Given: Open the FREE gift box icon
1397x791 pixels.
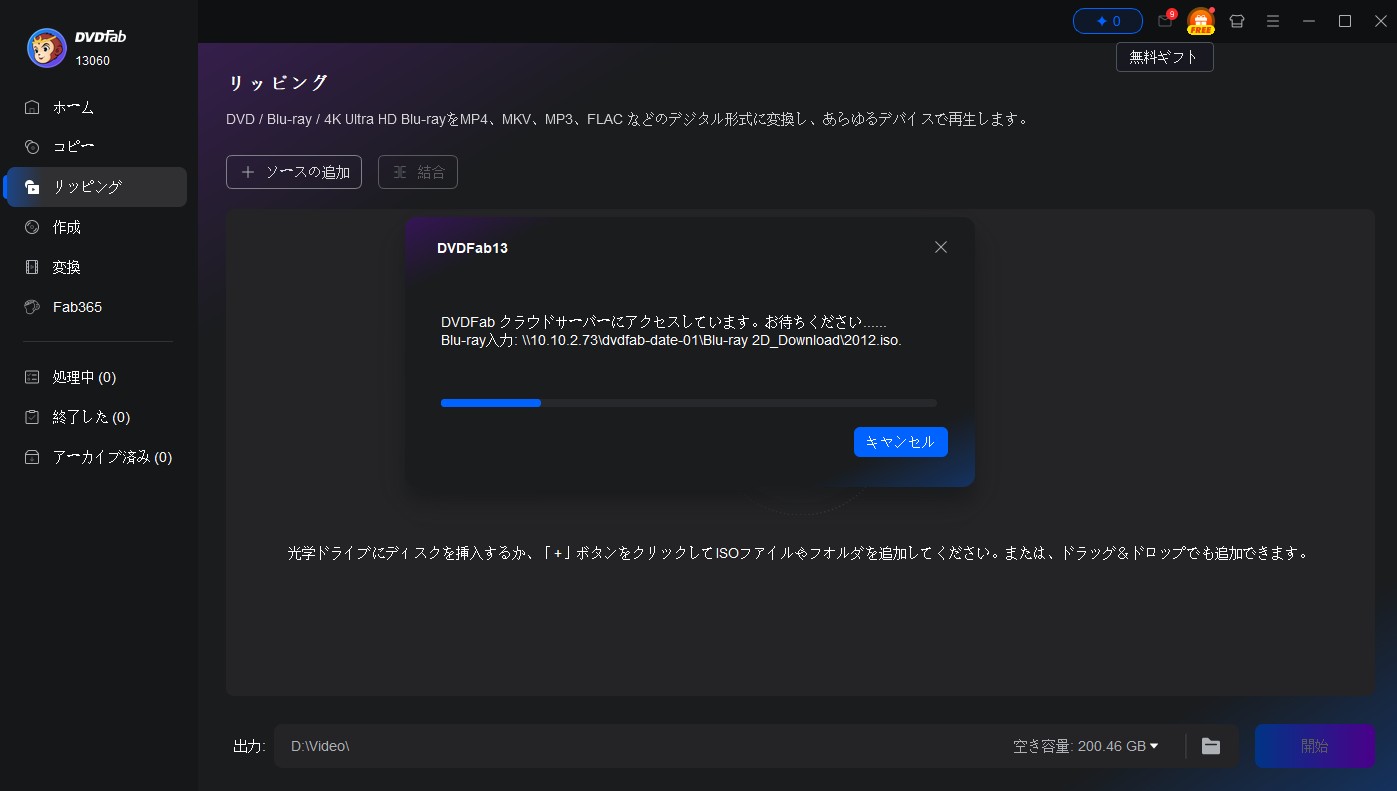Looking at the screenshot, I should [1200, 21].
